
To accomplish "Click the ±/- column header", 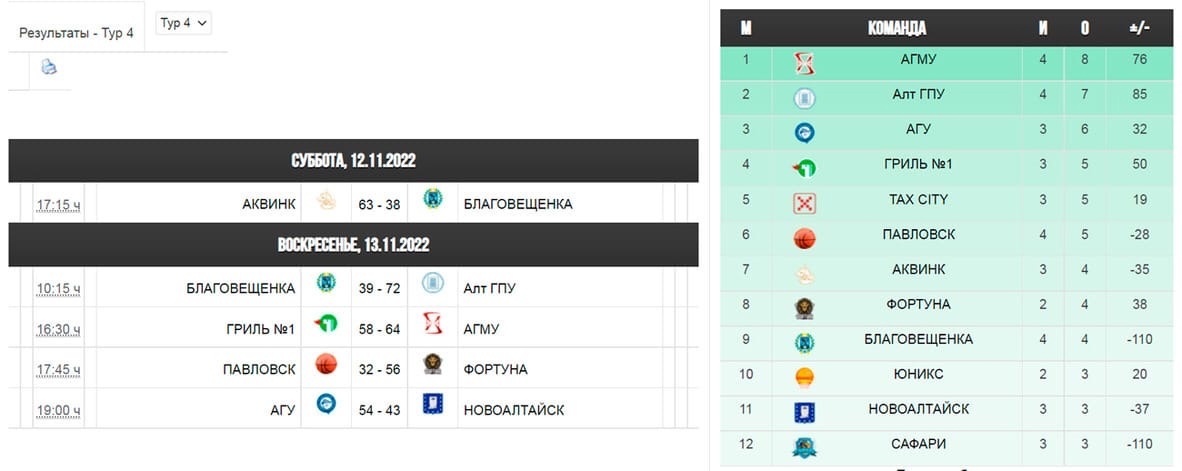I will click(x=1139, y=29).
